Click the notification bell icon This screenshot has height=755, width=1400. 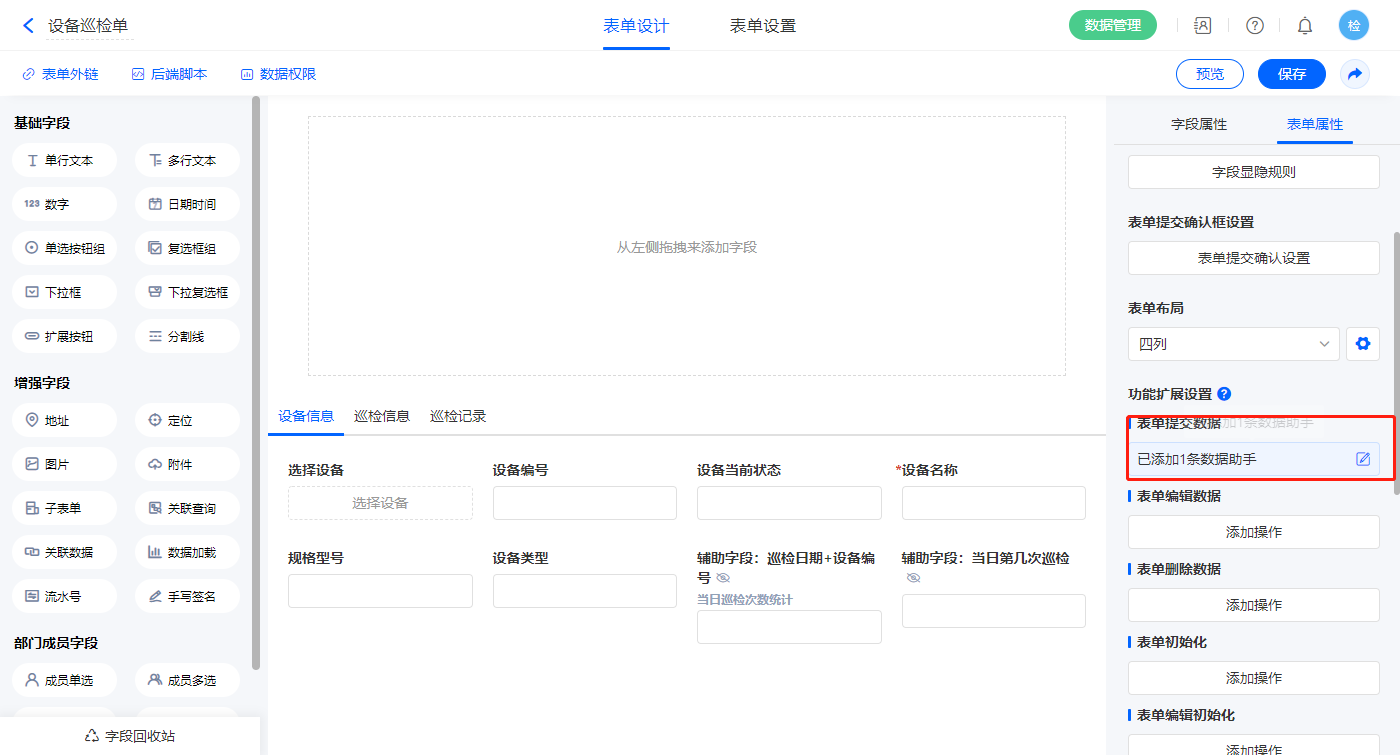pyautogui.click(x=1304, y=26)
